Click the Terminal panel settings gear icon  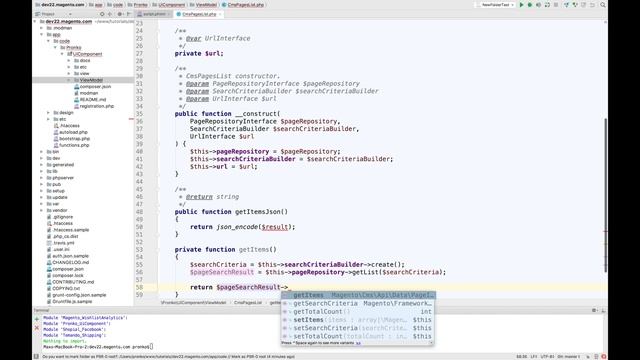coord(594,310)
